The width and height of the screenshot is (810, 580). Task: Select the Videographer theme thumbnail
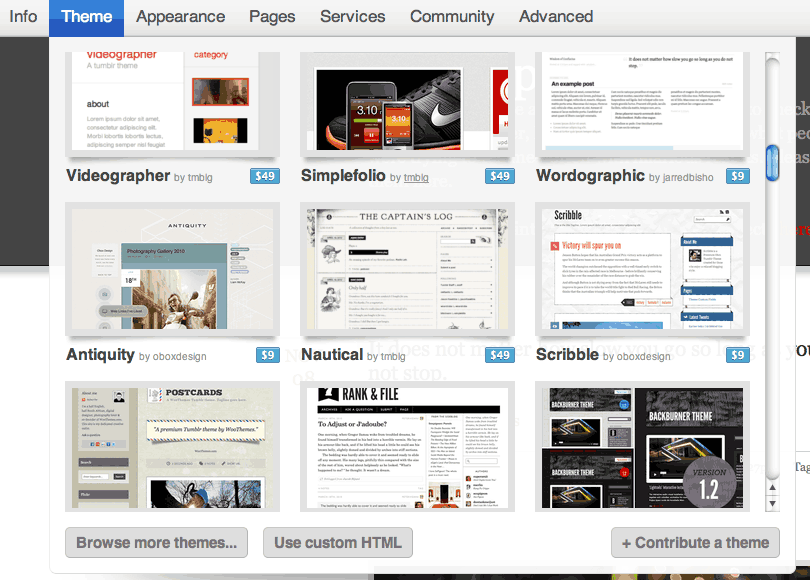tap(172, 104)
